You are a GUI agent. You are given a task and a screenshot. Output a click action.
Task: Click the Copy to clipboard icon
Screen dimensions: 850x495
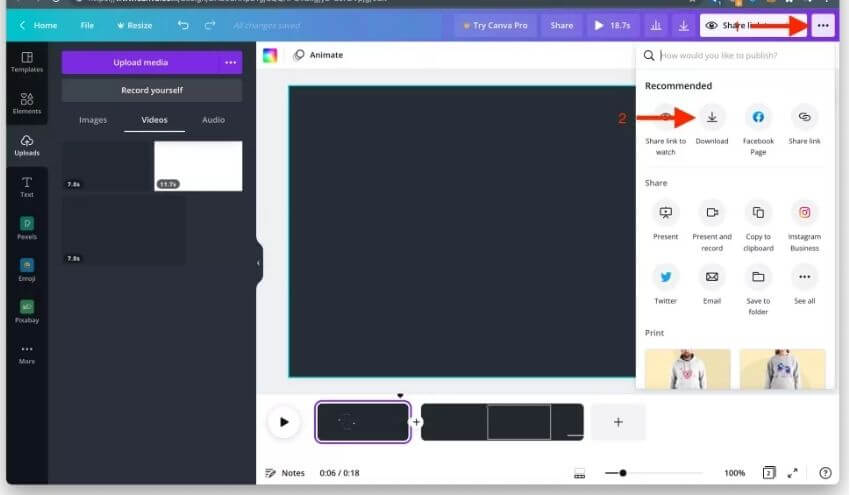click(x=758, y=213)
